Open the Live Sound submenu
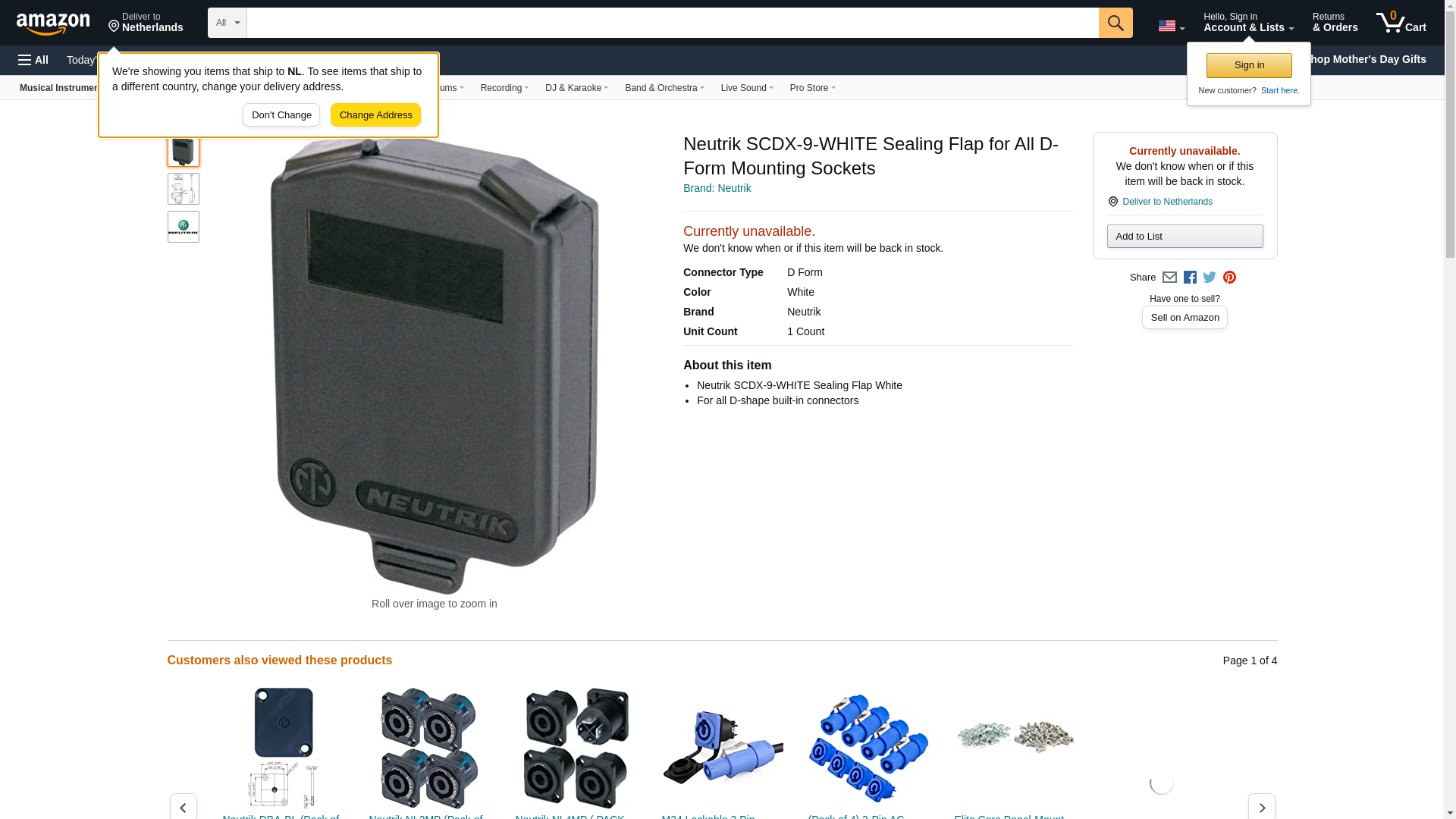Screen dimensions: 1456x819 747,88
